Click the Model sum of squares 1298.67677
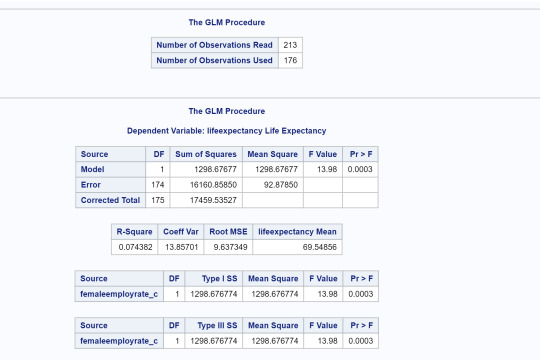This screenshot has height=360, width=540. (215, 169)
